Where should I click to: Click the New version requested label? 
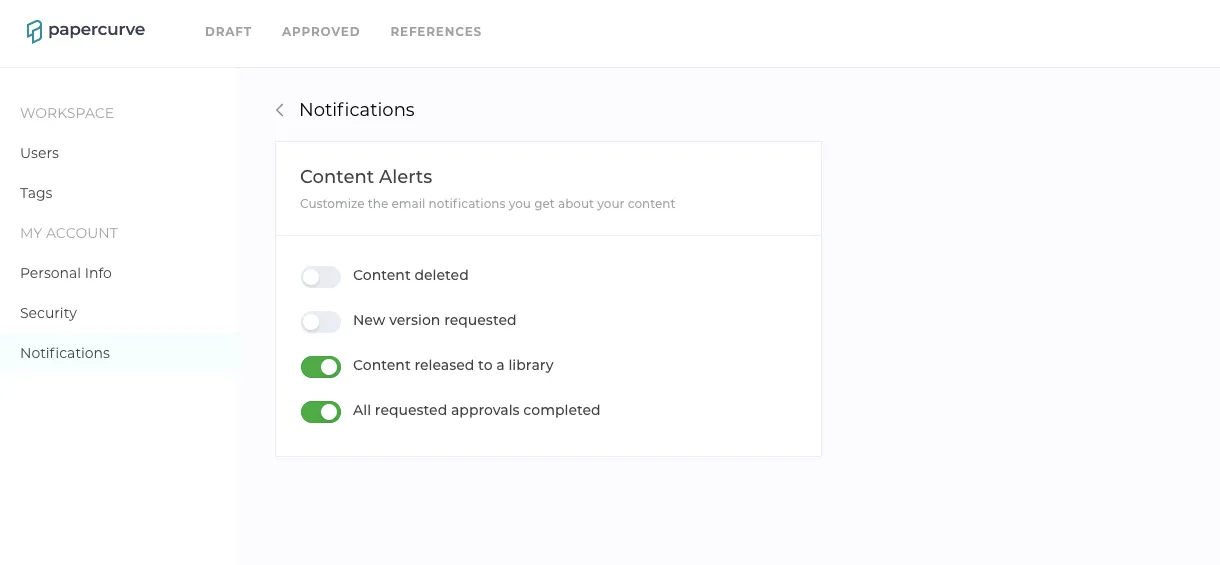[435, 320]
